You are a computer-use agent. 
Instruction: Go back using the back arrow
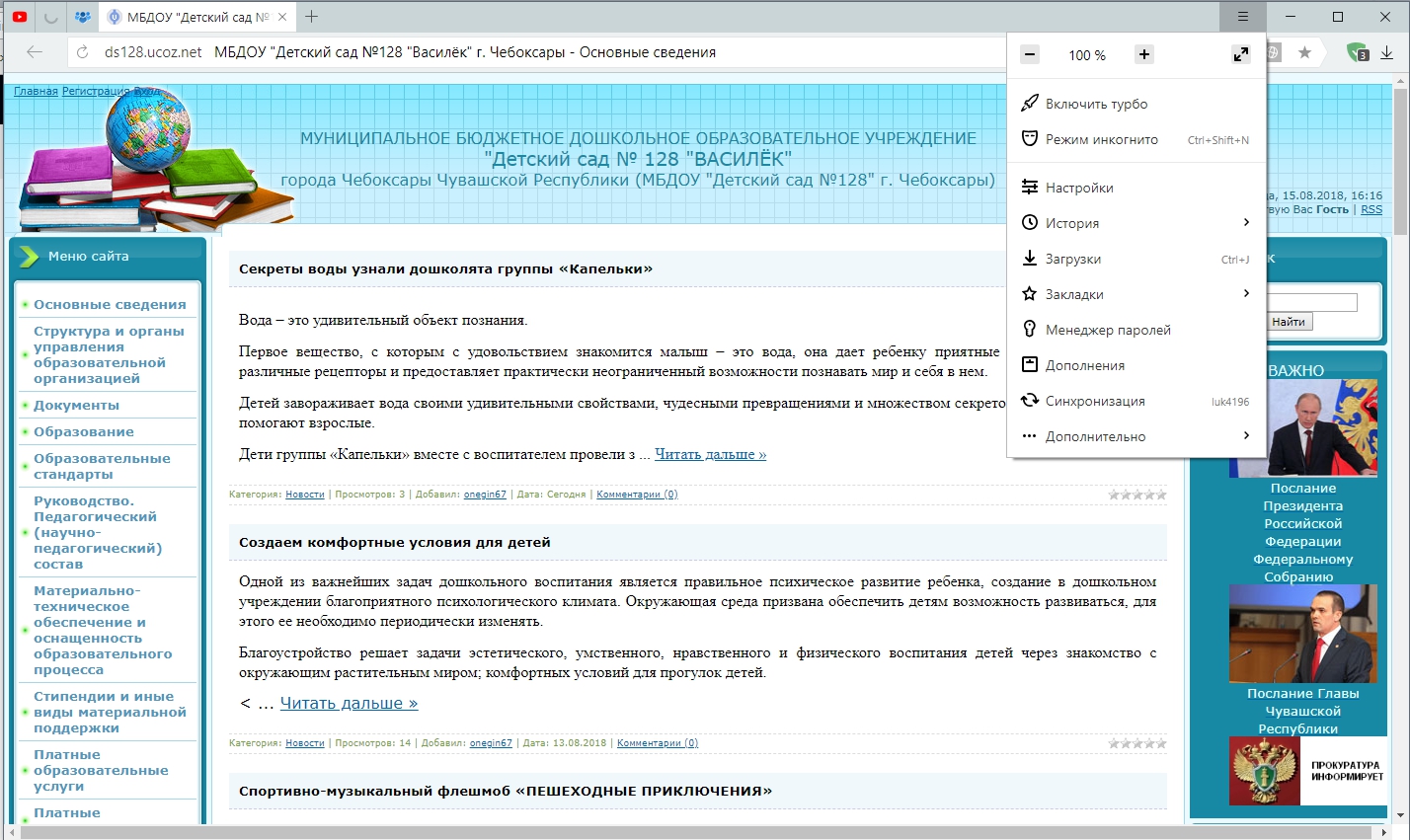pos(35,52)
